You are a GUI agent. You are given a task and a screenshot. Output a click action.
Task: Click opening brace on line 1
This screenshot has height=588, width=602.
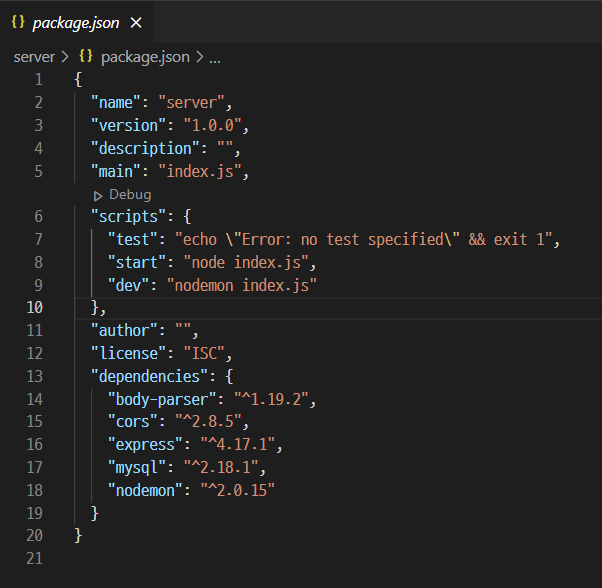coord(78,79)
